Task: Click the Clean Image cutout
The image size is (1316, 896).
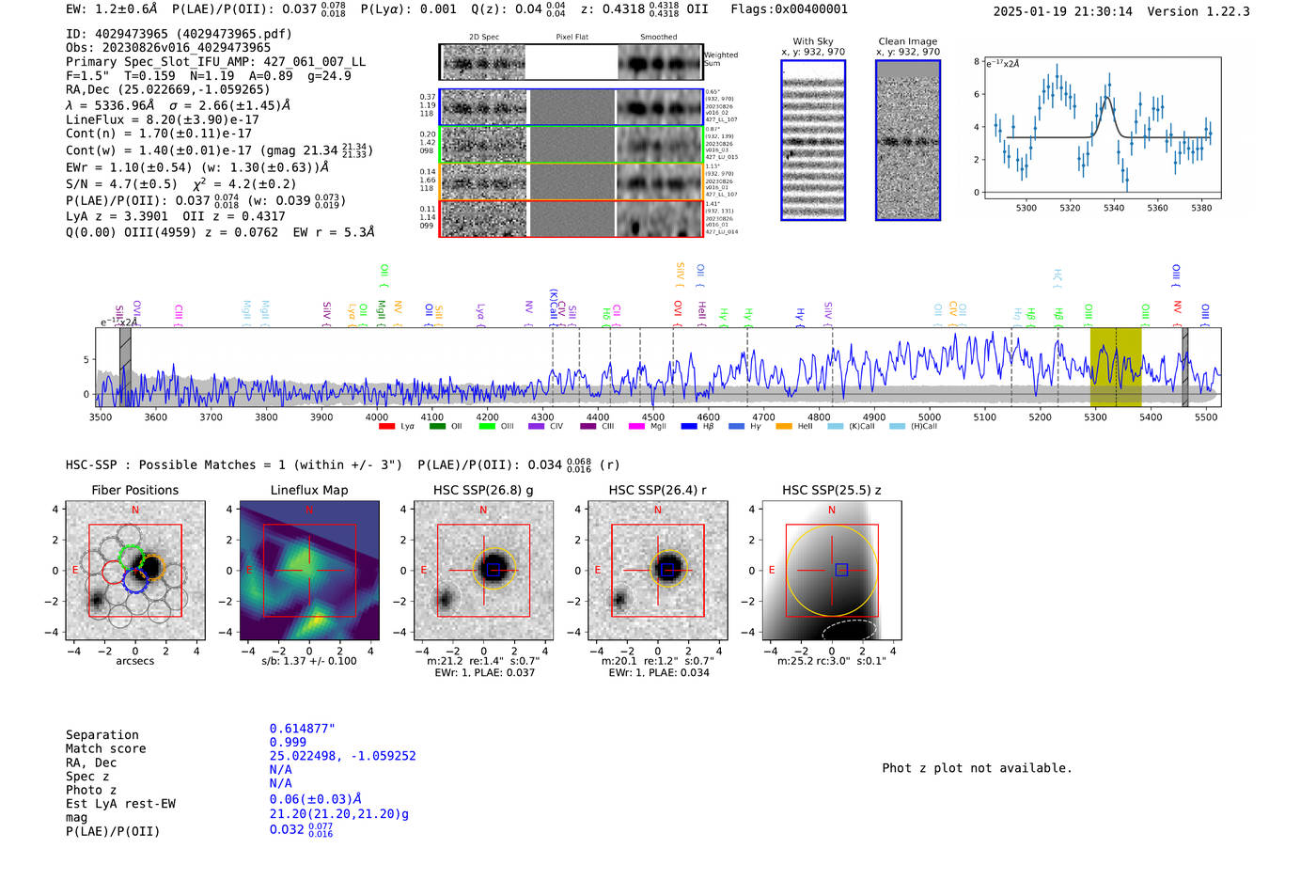Action: pos(908,140)
